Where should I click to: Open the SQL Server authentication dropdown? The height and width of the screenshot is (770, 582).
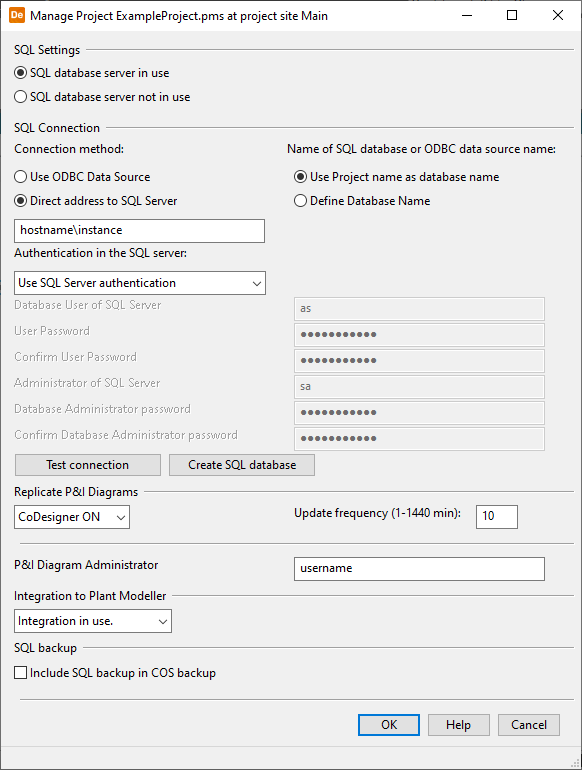tap(140, 283)
